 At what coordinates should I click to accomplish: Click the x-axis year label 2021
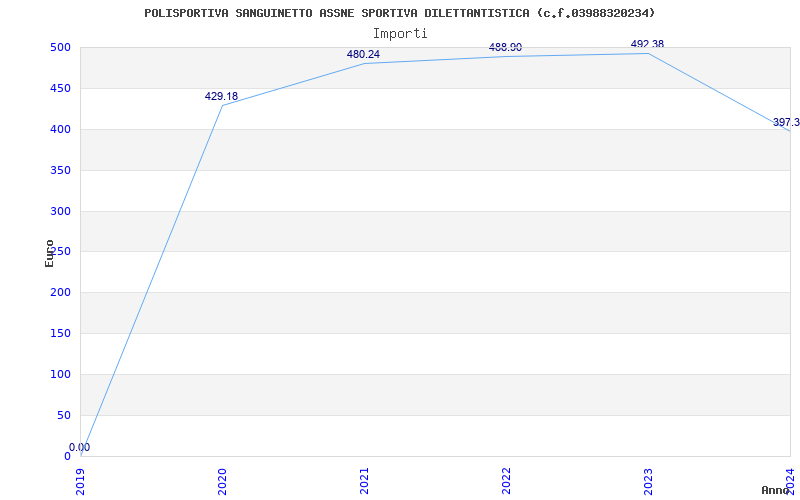364,481
